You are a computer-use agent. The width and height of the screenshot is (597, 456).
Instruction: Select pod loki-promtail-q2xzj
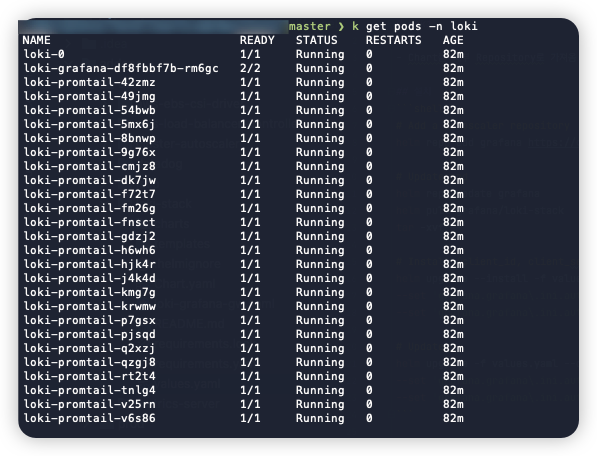89,348
